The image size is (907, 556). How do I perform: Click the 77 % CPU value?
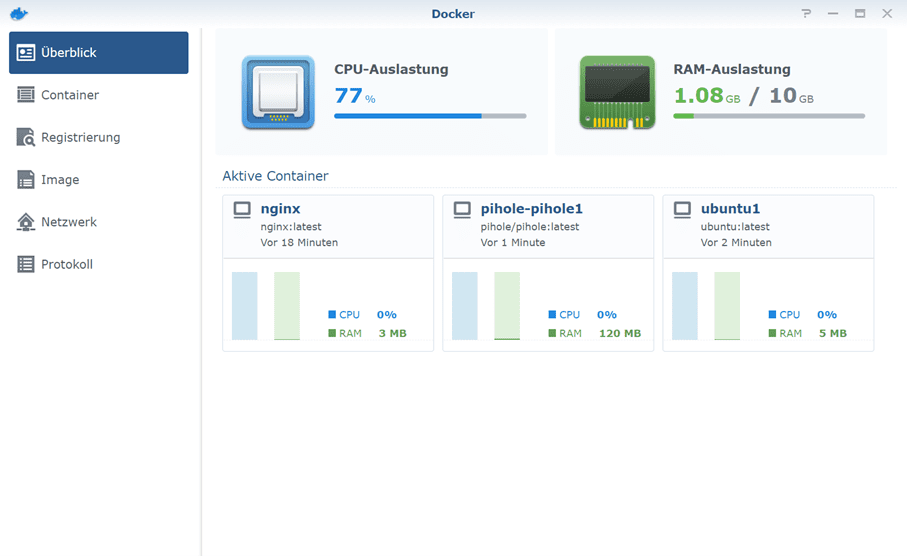tap(355, 95)
